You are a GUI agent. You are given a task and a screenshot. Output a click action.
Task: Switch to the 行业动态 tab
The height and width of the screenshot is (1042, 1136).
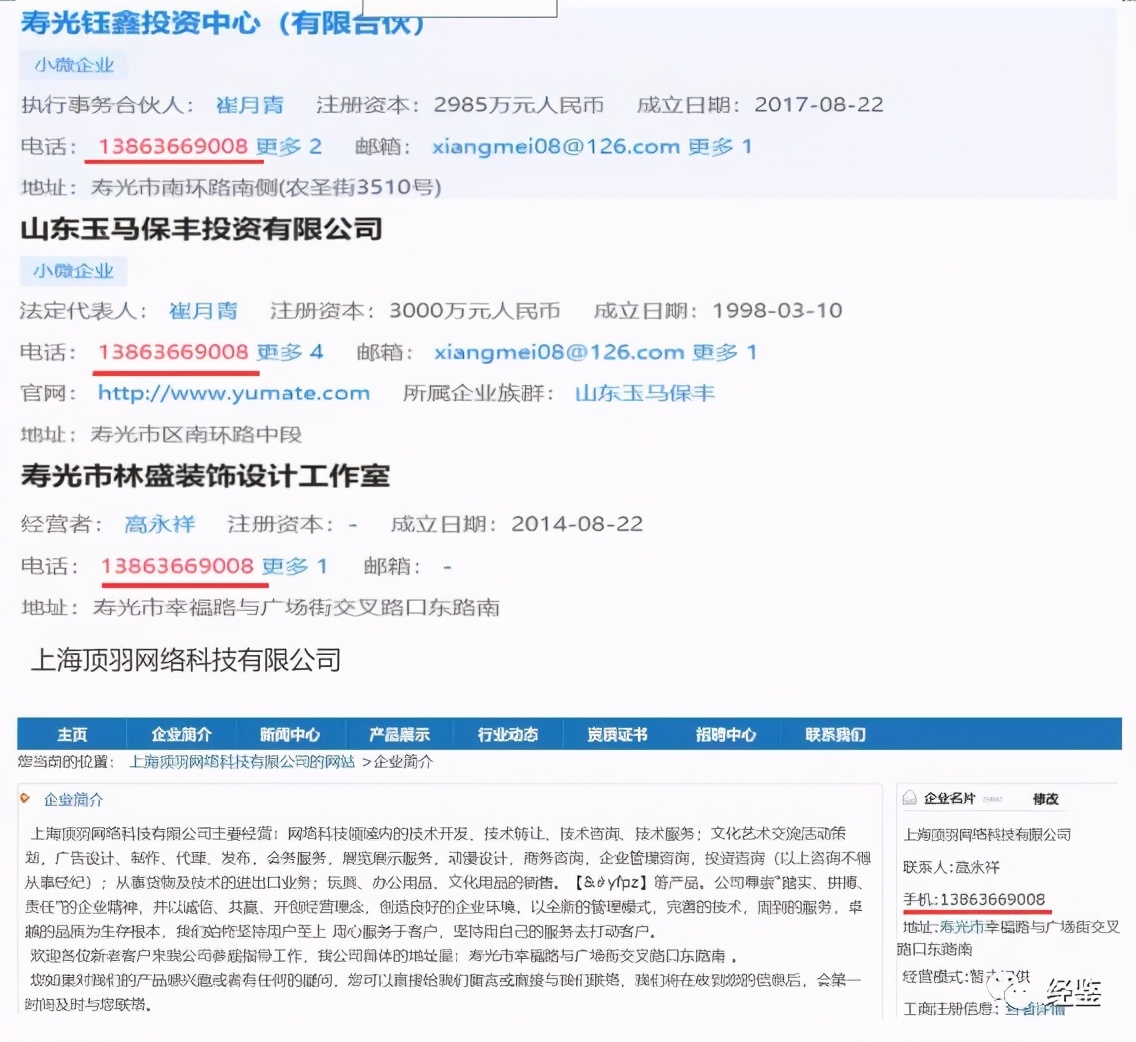pos(508,734)
